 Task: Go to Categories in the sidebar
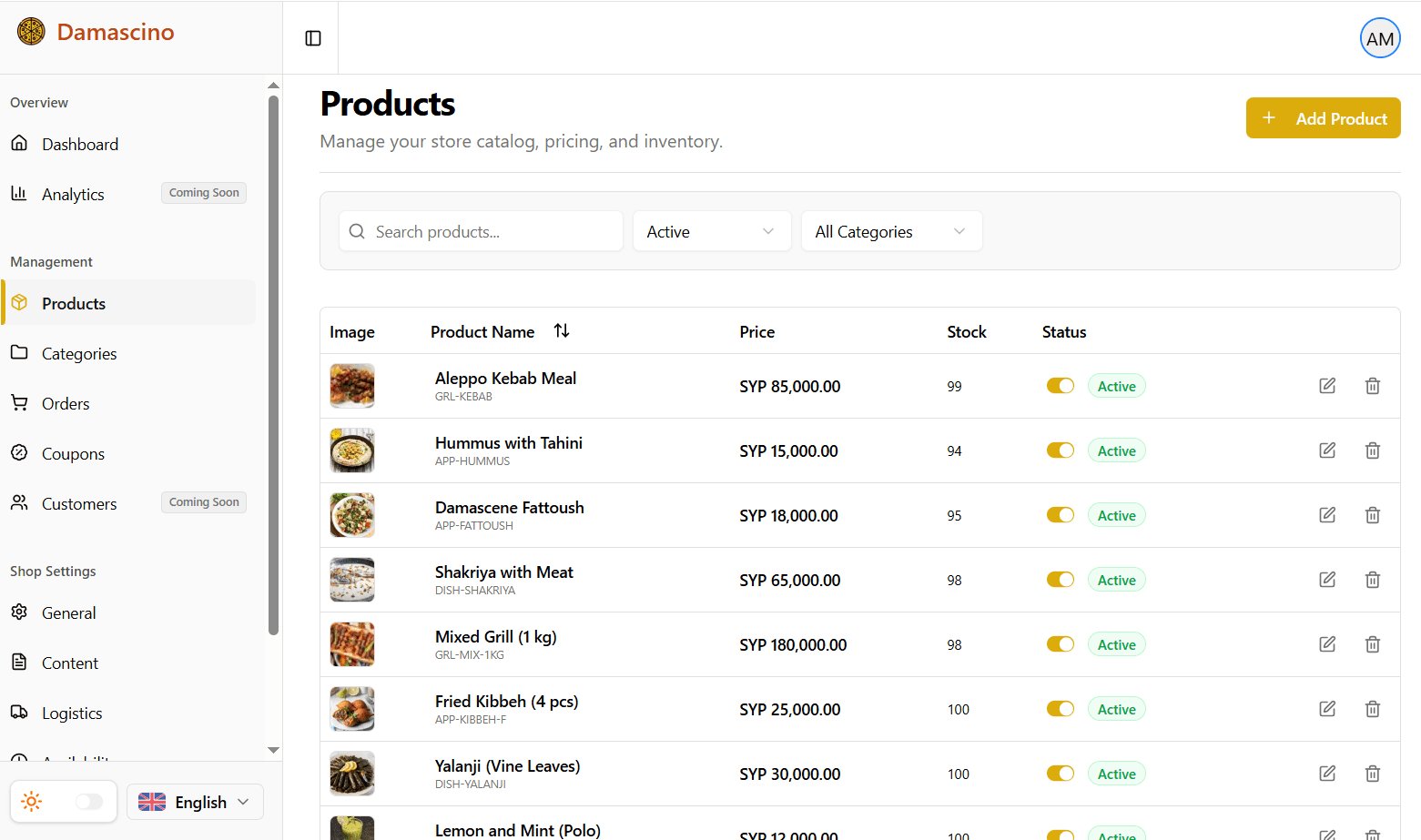click(x=128, y=353)
